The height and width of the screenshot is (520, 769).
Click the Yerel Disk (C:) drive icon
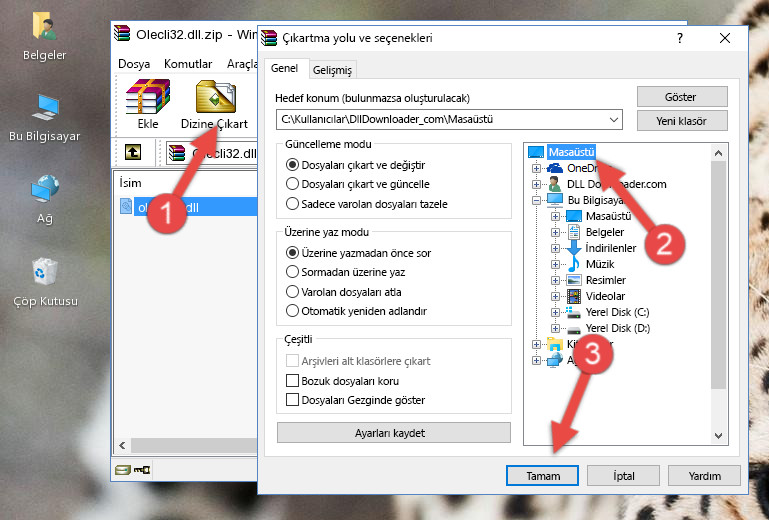(573, 312)
